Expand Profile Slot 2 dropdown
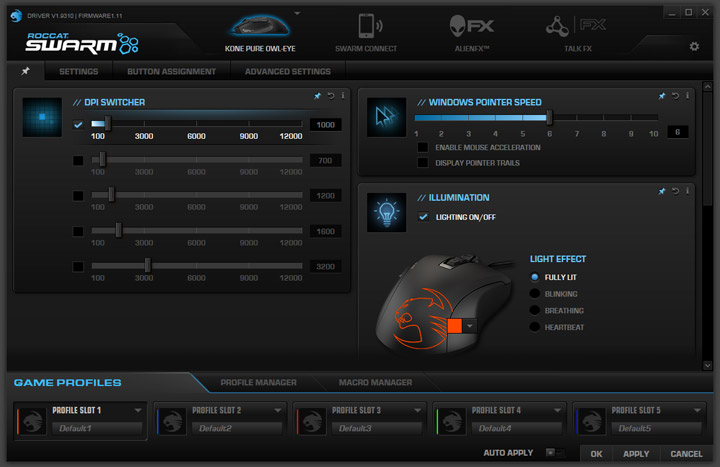The width and height of the screenshot is (720, 467). (x=278, y=410)
